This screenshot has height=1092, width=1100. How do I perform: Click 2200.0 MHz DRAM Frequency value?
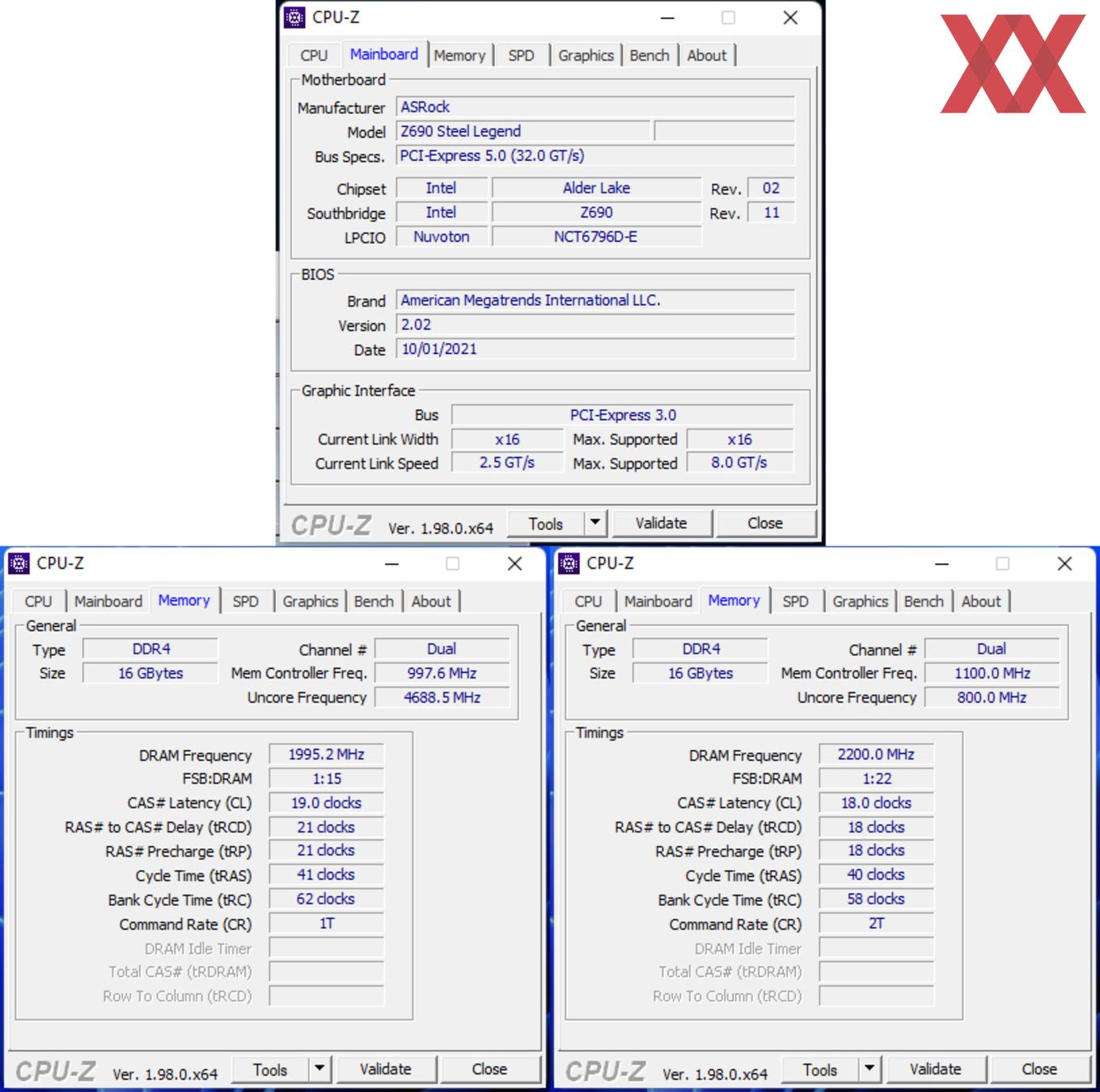[876, 754]
